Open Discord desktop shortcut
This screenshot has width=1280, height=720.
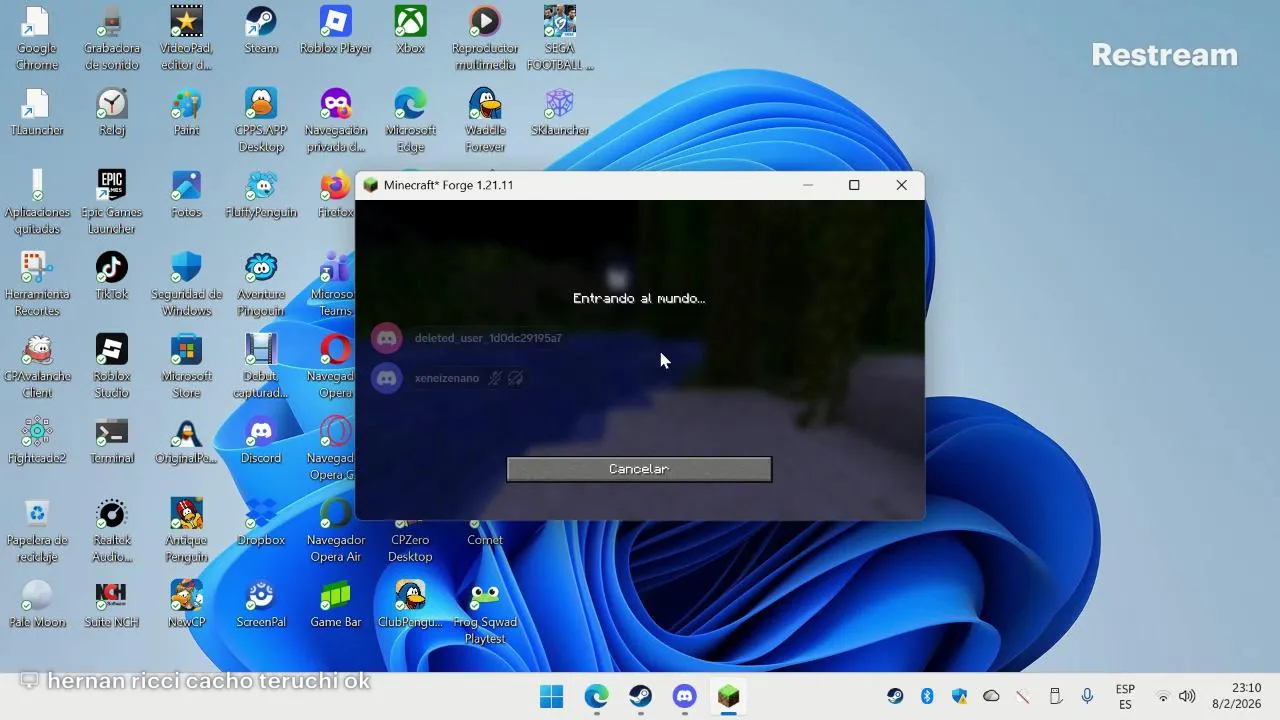[x=261, y=440]
